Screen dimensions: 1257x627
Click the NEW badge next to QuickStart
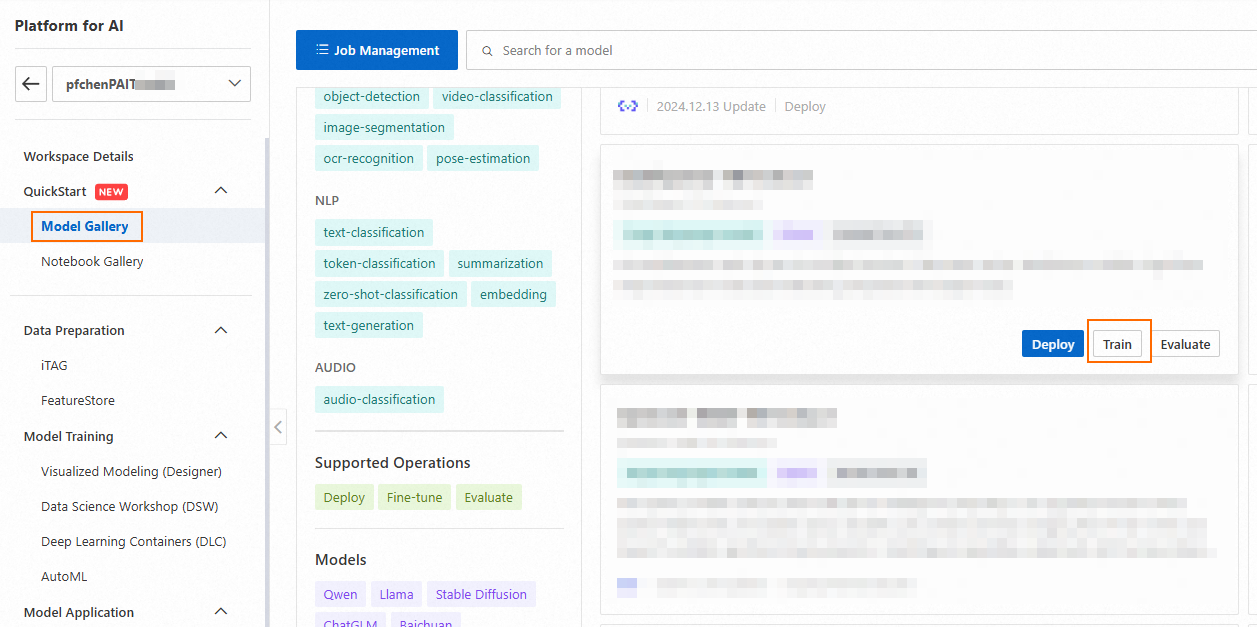tap(111, 191)
